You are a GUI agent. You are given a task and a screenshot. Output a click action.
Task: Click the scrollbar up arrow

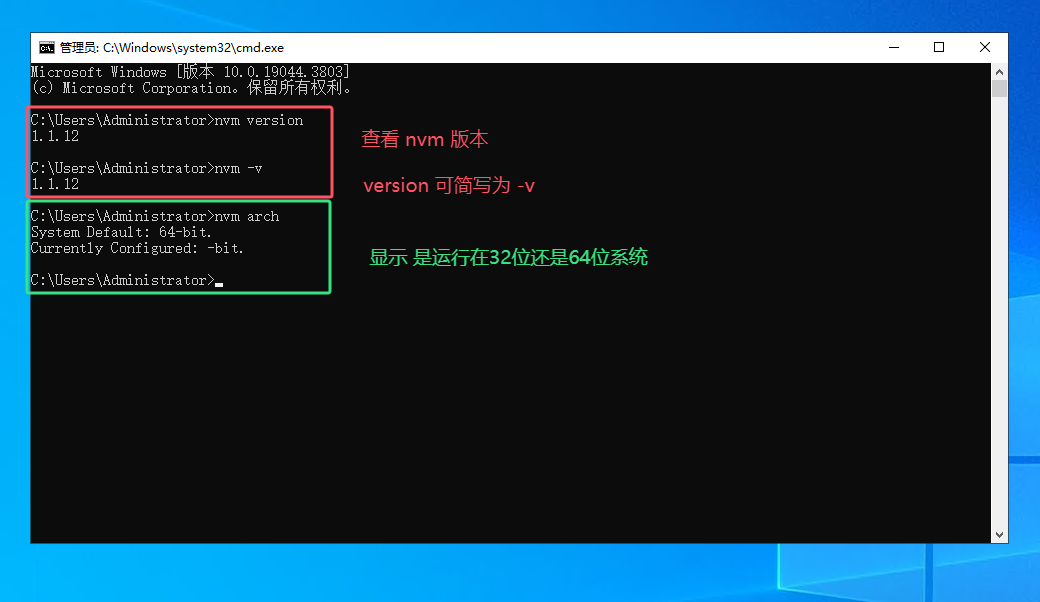(x=997, y=70)
